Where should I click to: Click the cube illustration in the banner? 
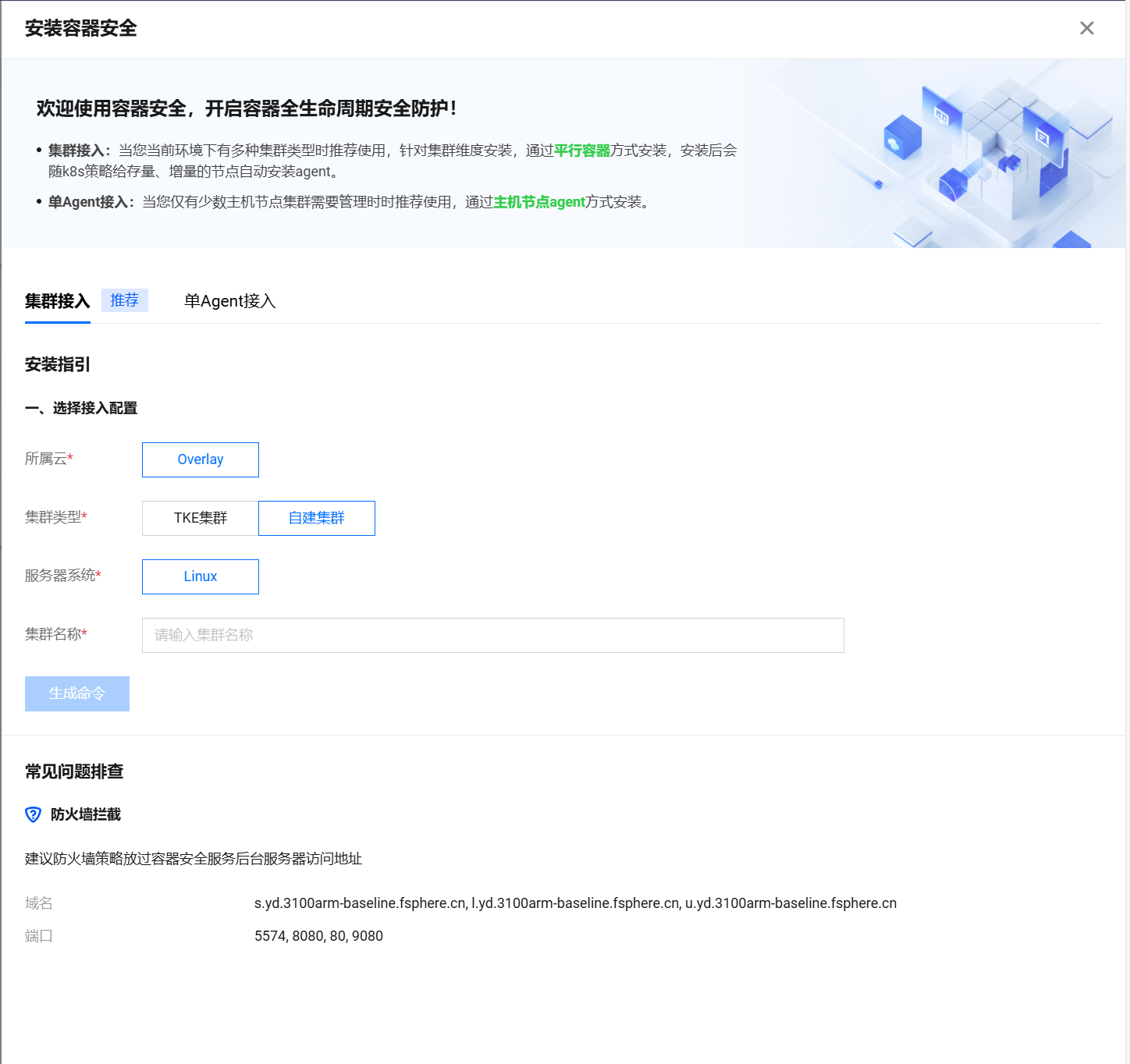tap(991, 152)
